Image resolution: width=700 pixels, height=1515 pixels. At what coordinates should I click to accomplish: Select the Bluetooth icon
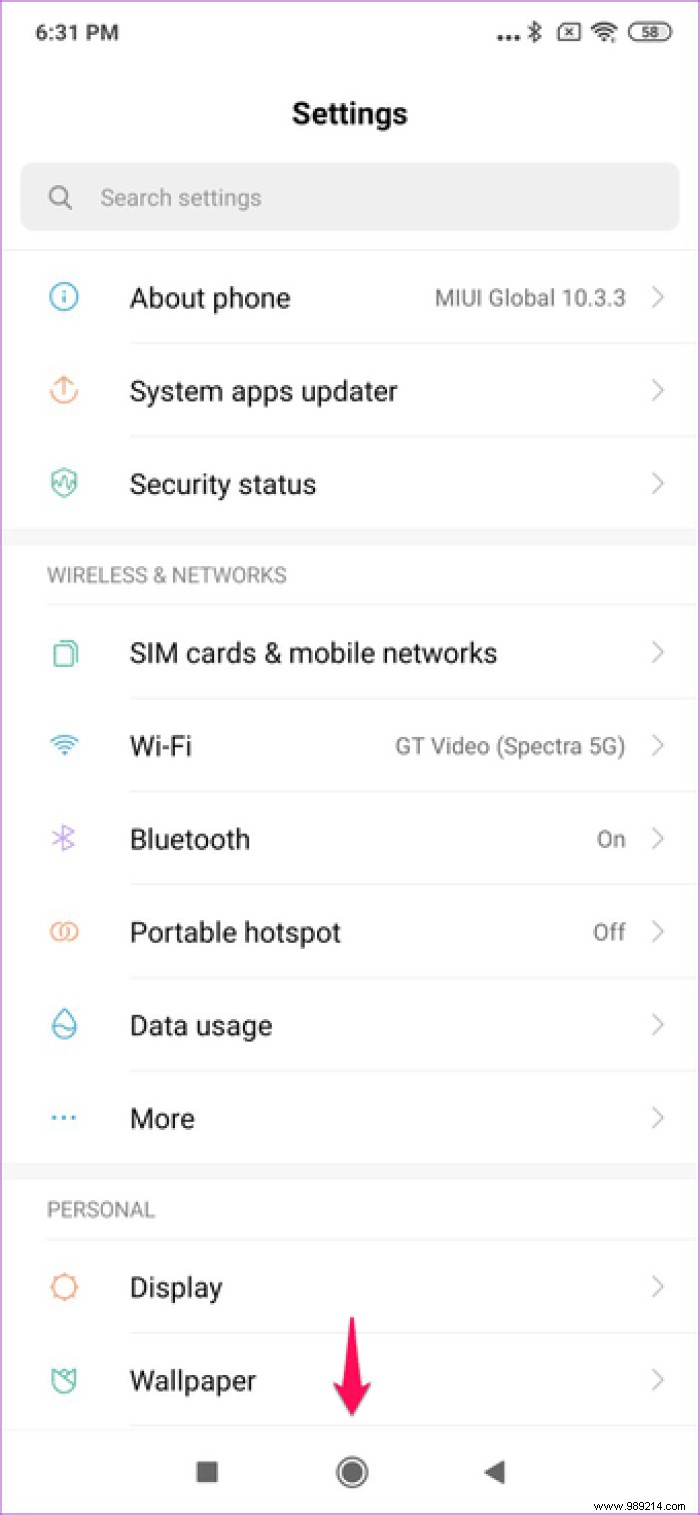[x=63, y=839]
